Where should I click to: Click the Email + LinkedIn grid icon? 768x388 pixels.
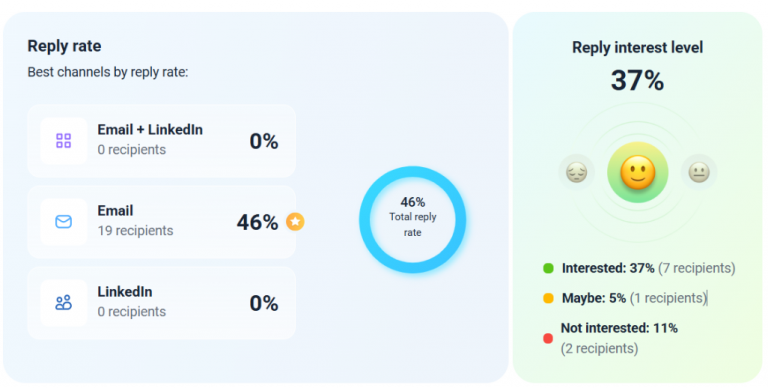64,141
